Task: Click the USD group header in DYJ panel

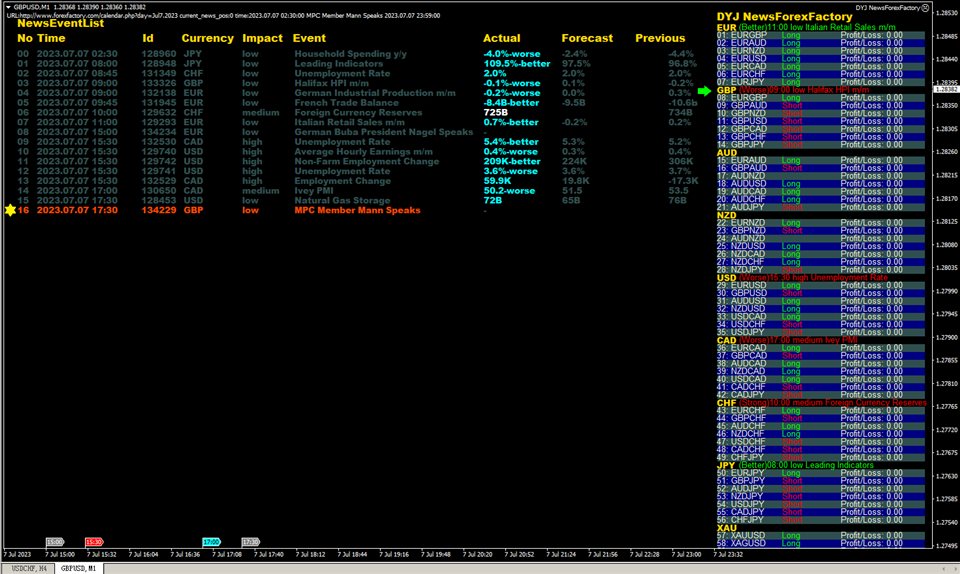Action: (x=802, y=278)
